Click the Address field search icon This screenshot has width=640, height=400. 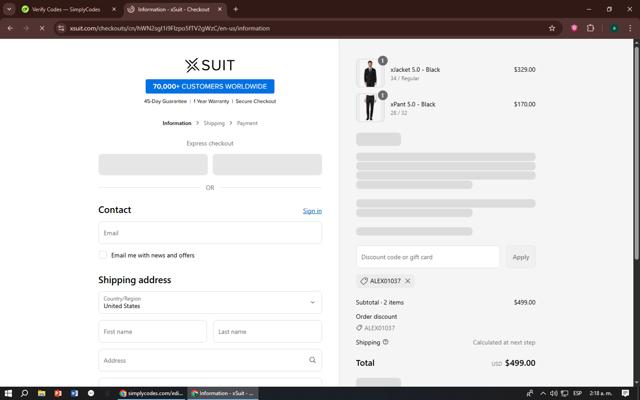[312, 360]
